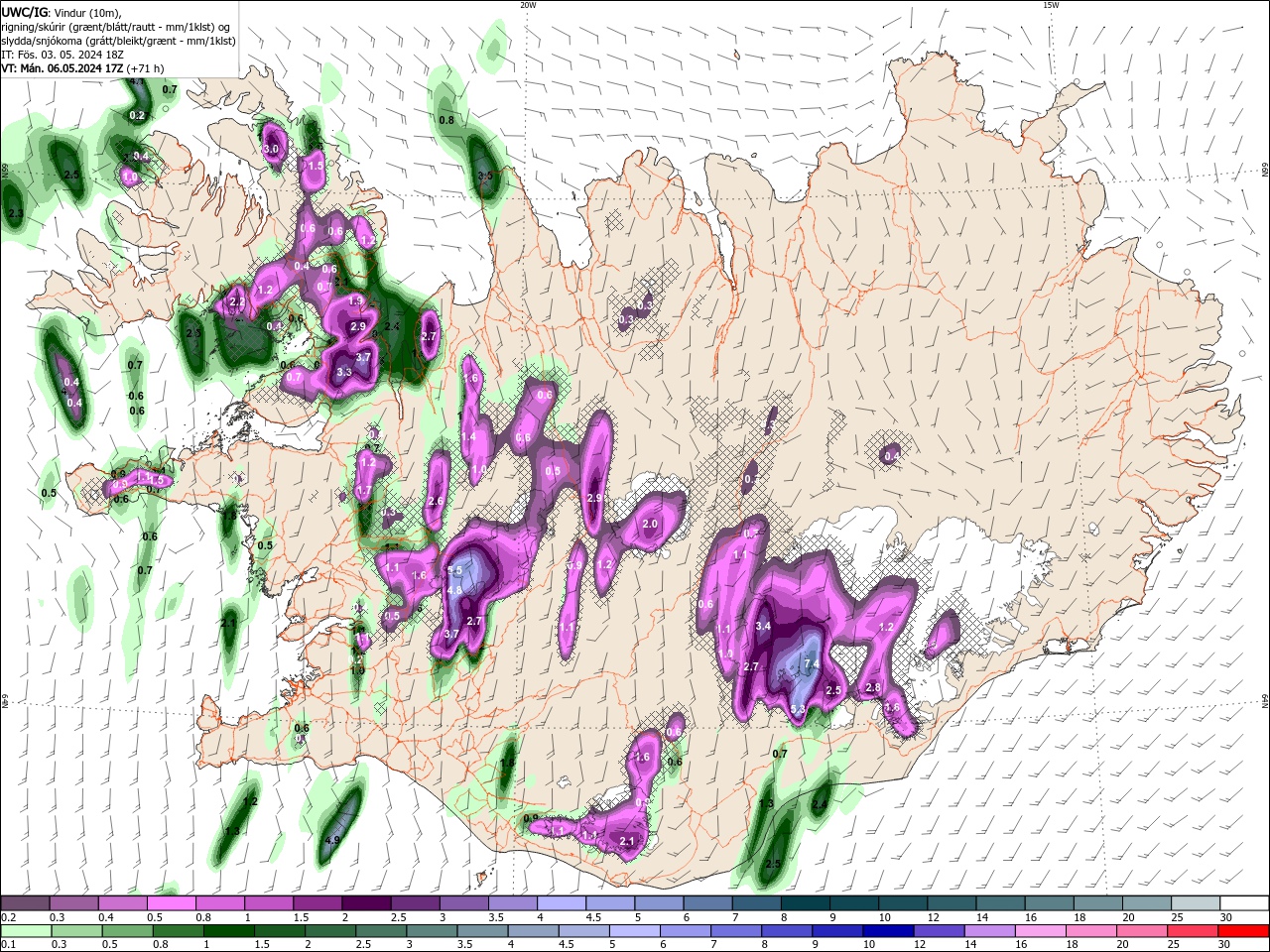Click the 0.1 label under the rain scale
The image size is (1270, 952).
click(x=7, y=945)
